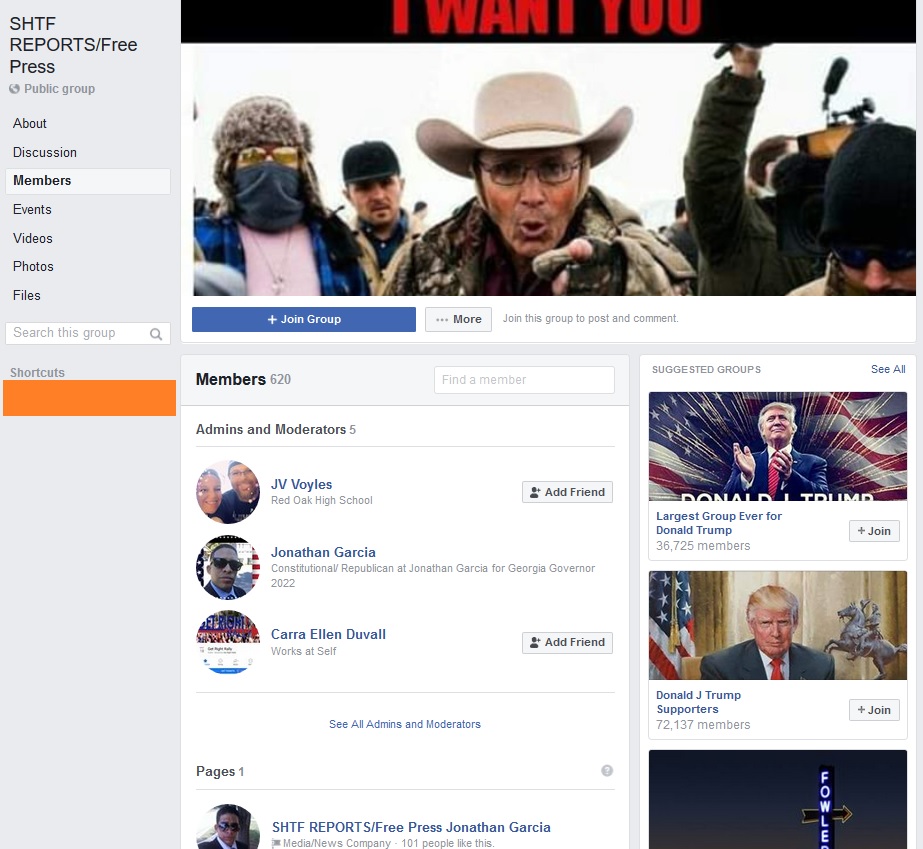Add Carra Ellen Duvall as friend
Screen dimensions: 923x849
pyautogui.click(x=567, y=642)
